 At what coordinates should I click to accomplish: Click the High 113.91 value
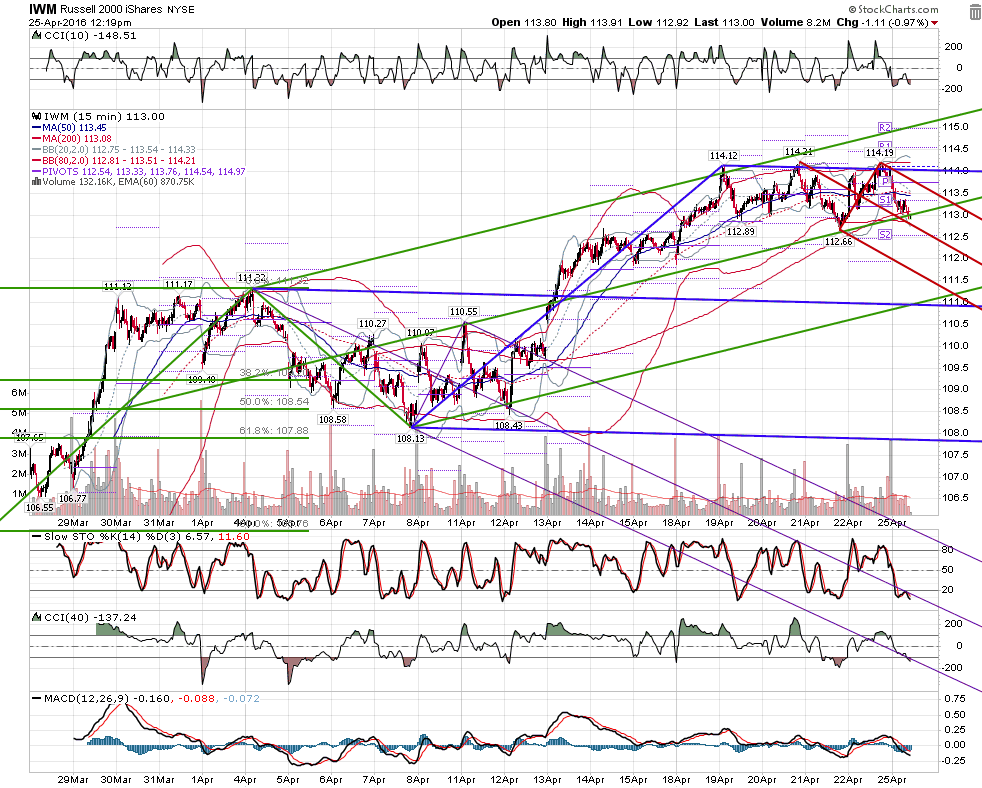(x=591, y=23)
